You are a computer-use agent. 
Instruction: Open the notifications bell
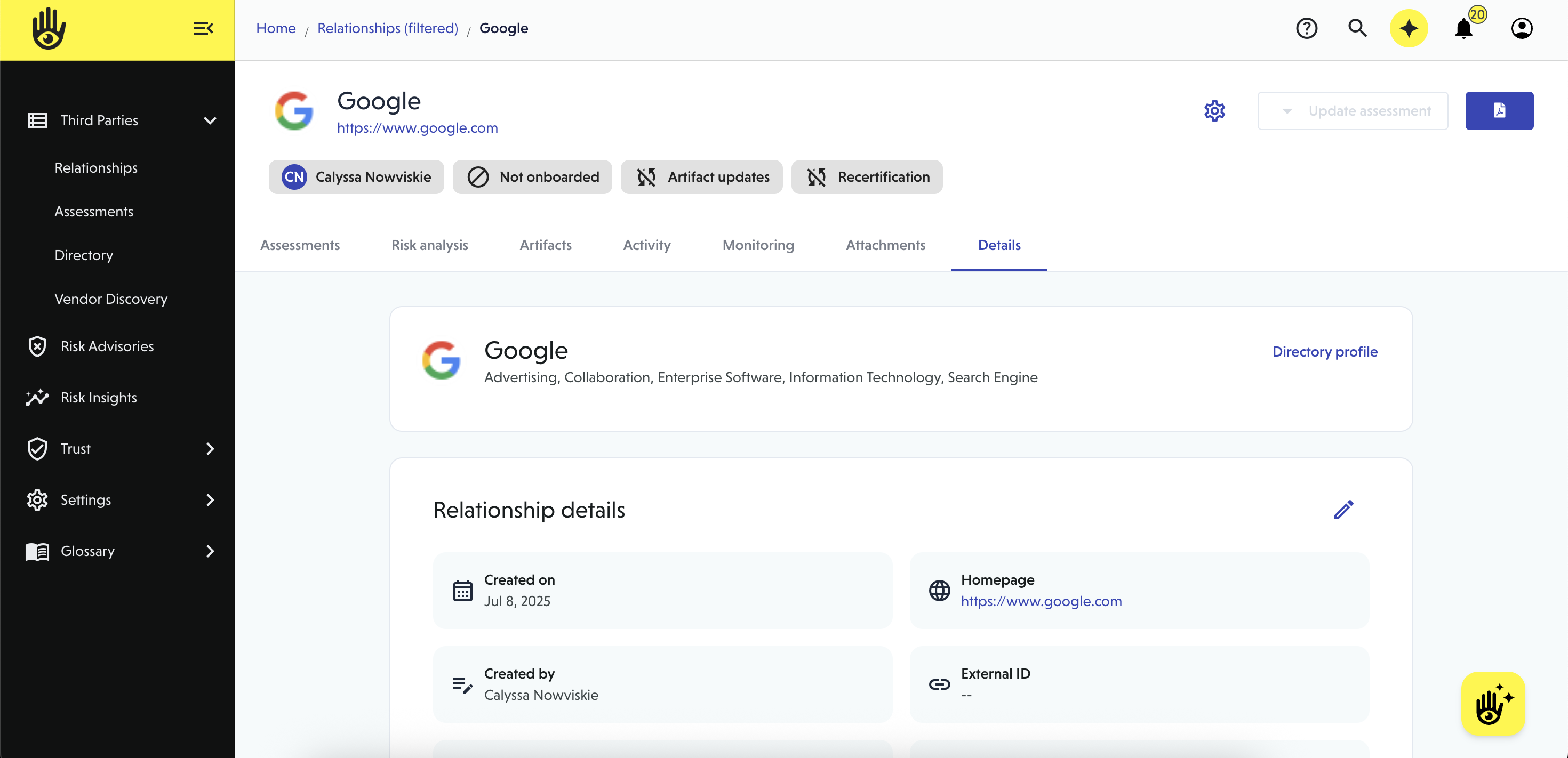point(1464,29)
